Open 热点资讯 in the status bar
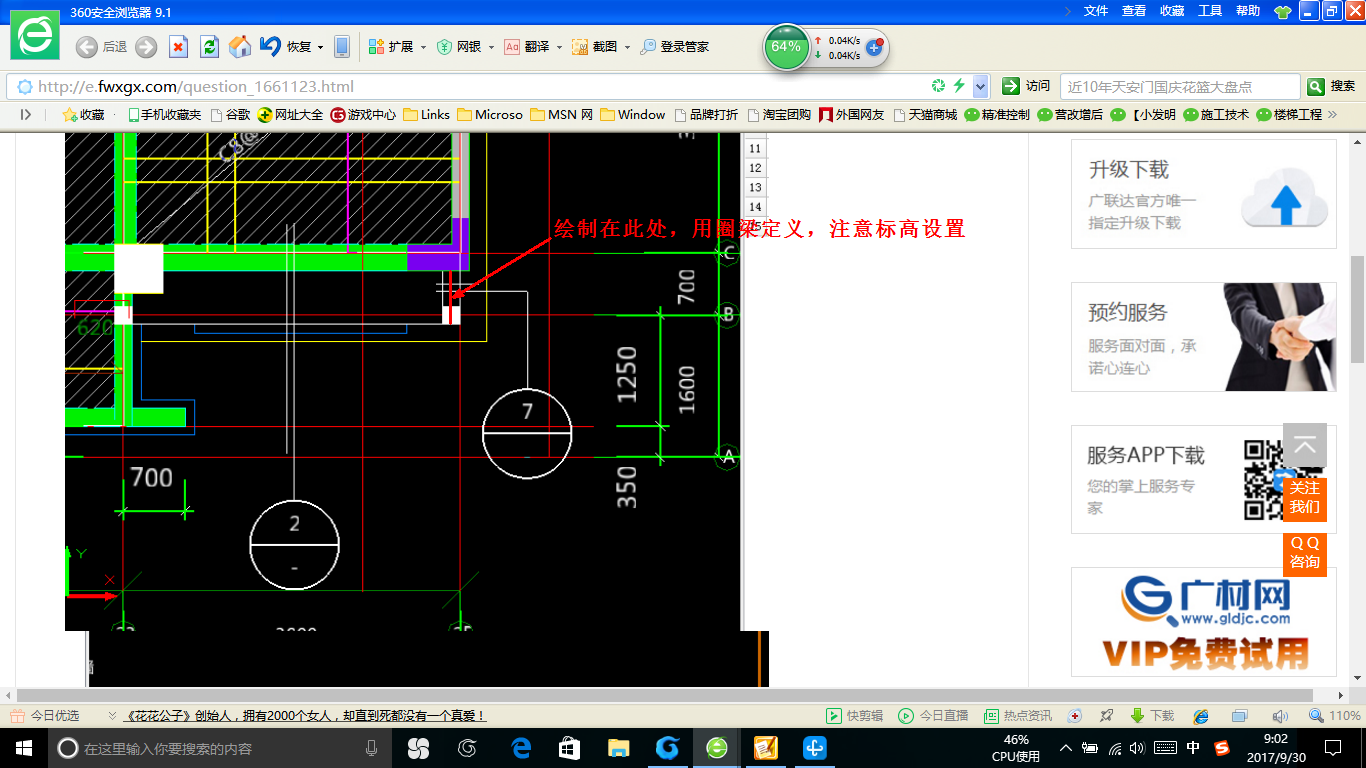 coord(1018,716)
